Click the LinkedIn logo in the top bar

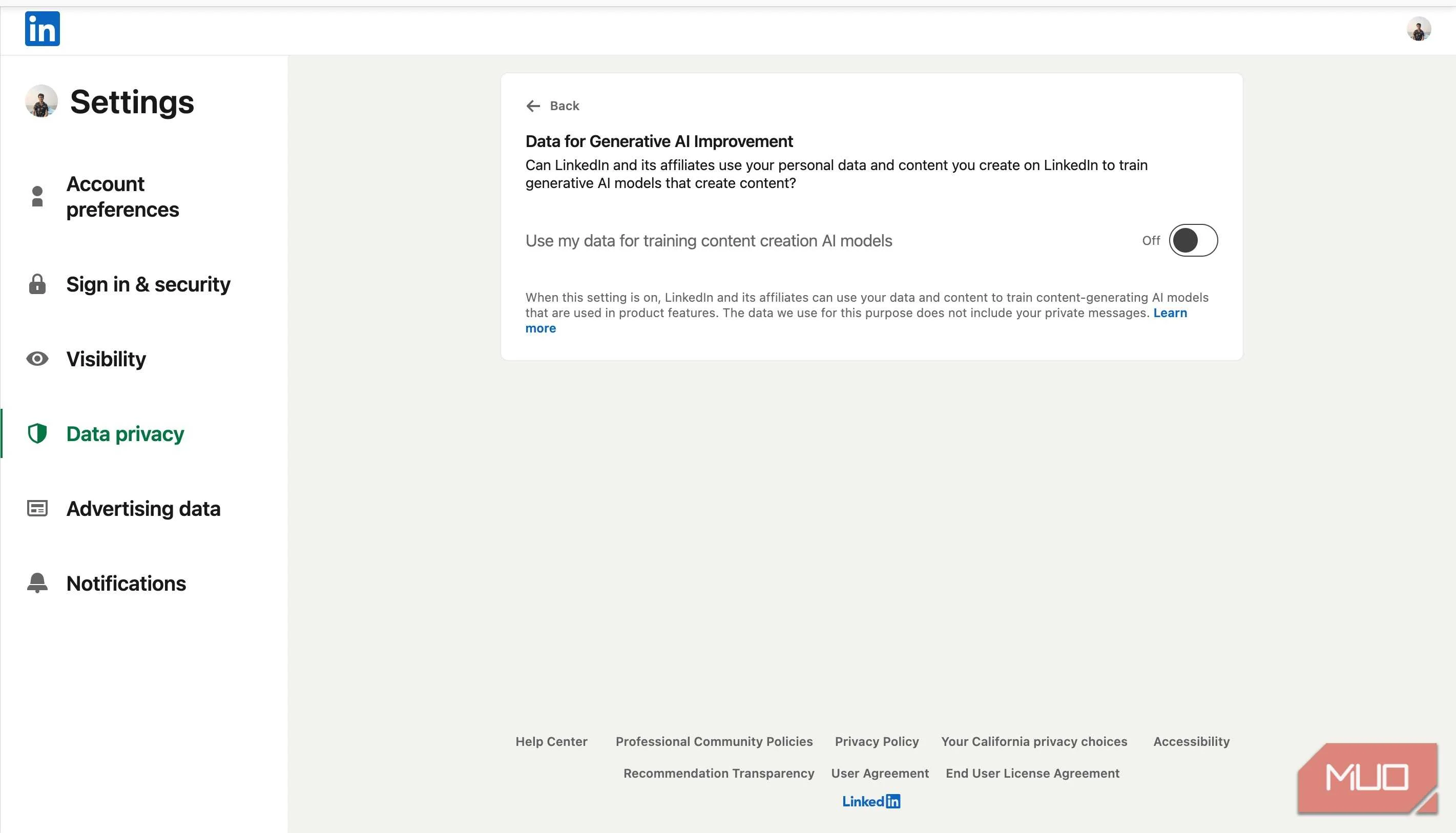coord(43,29)
